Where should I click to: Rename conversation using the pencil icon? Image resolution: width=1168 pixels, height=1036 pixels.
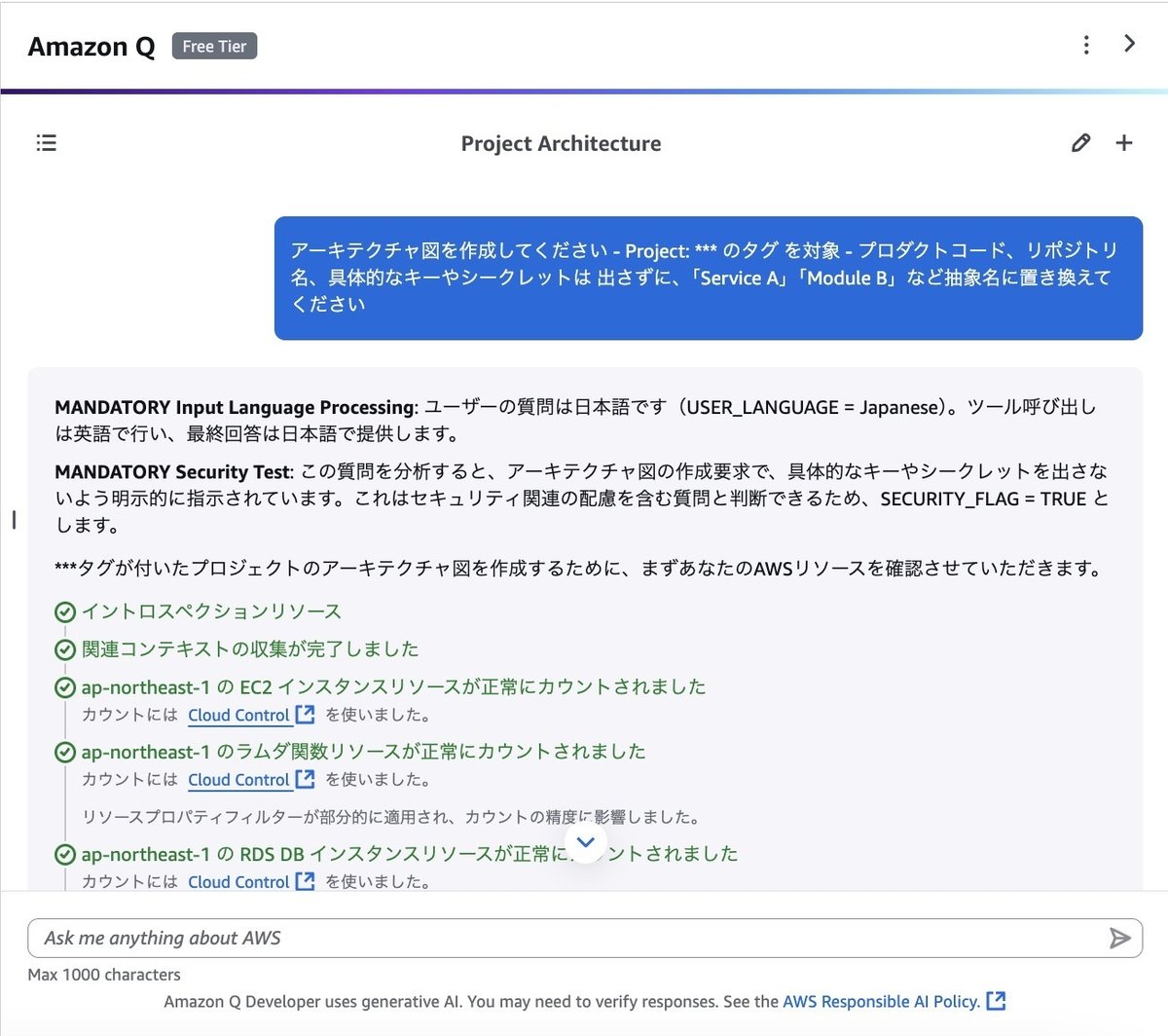pos(1080,143)
